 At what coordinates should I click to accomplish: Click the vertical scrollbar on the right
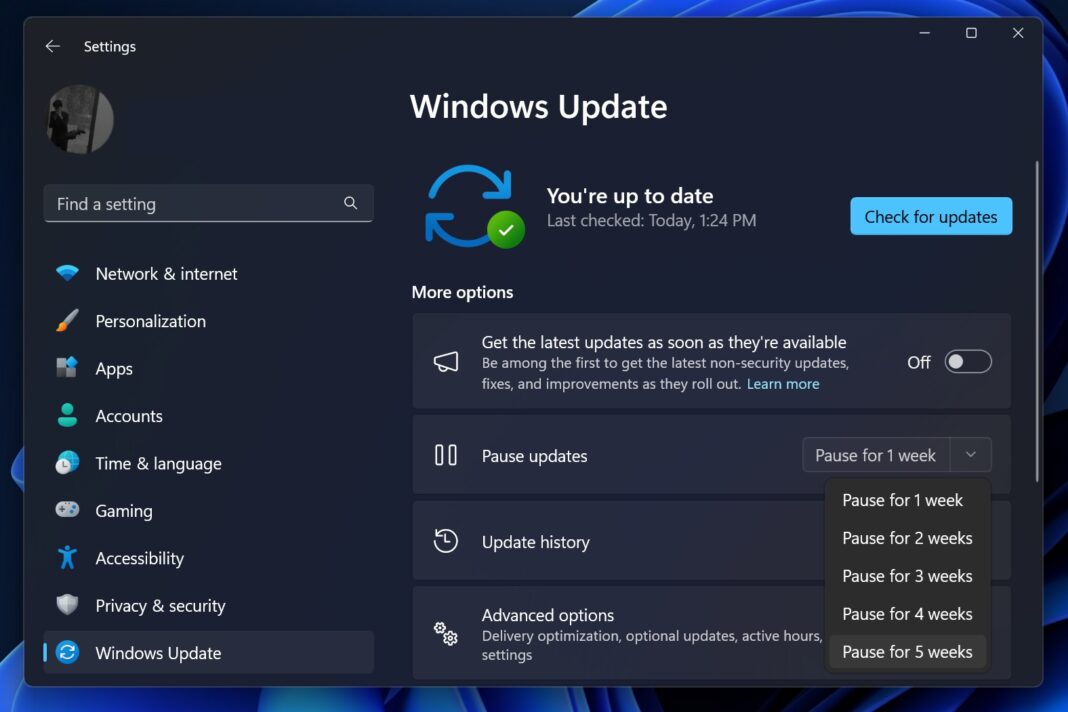pos(1037,322)
